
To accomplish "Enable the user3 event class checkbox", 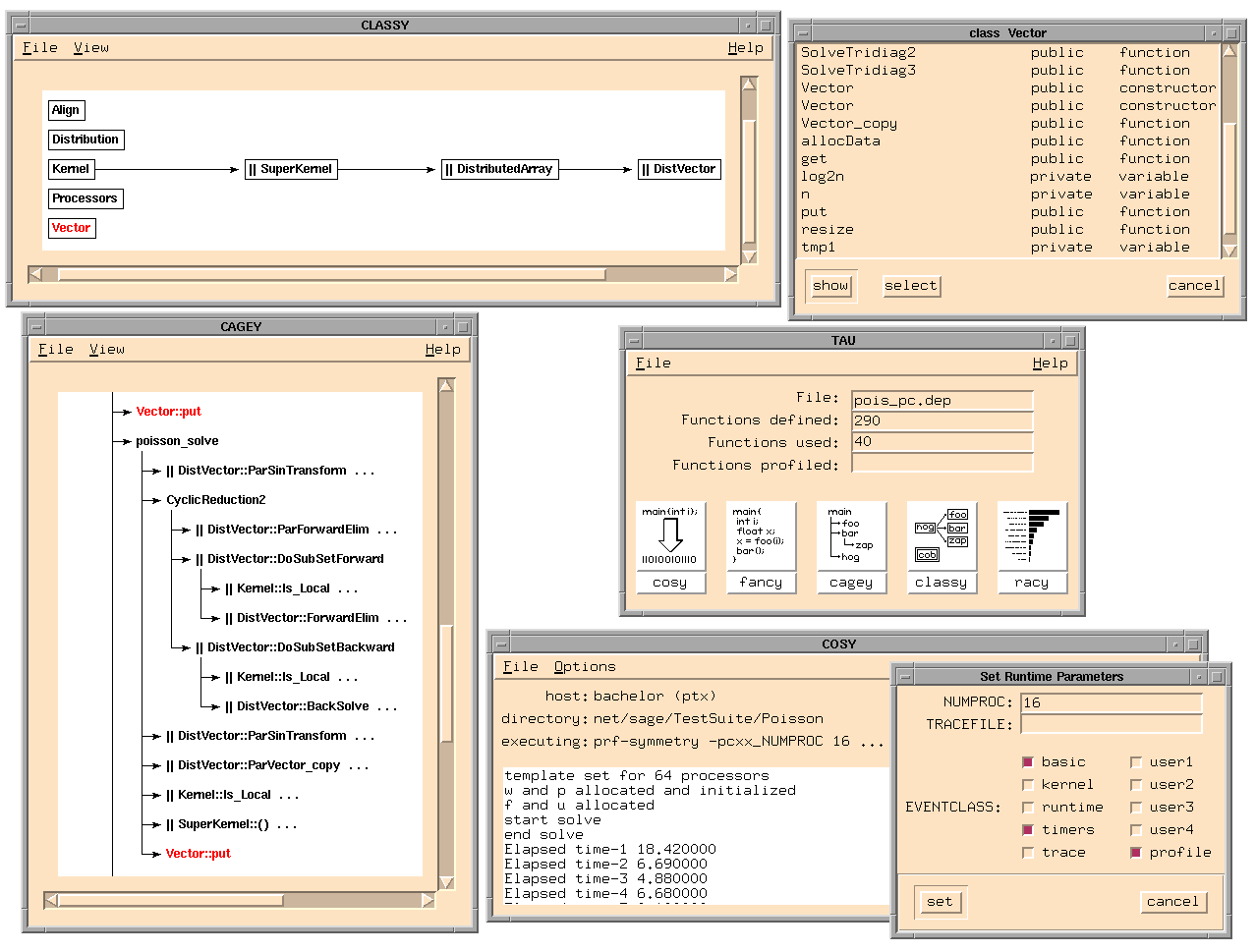I will 1136,808.
